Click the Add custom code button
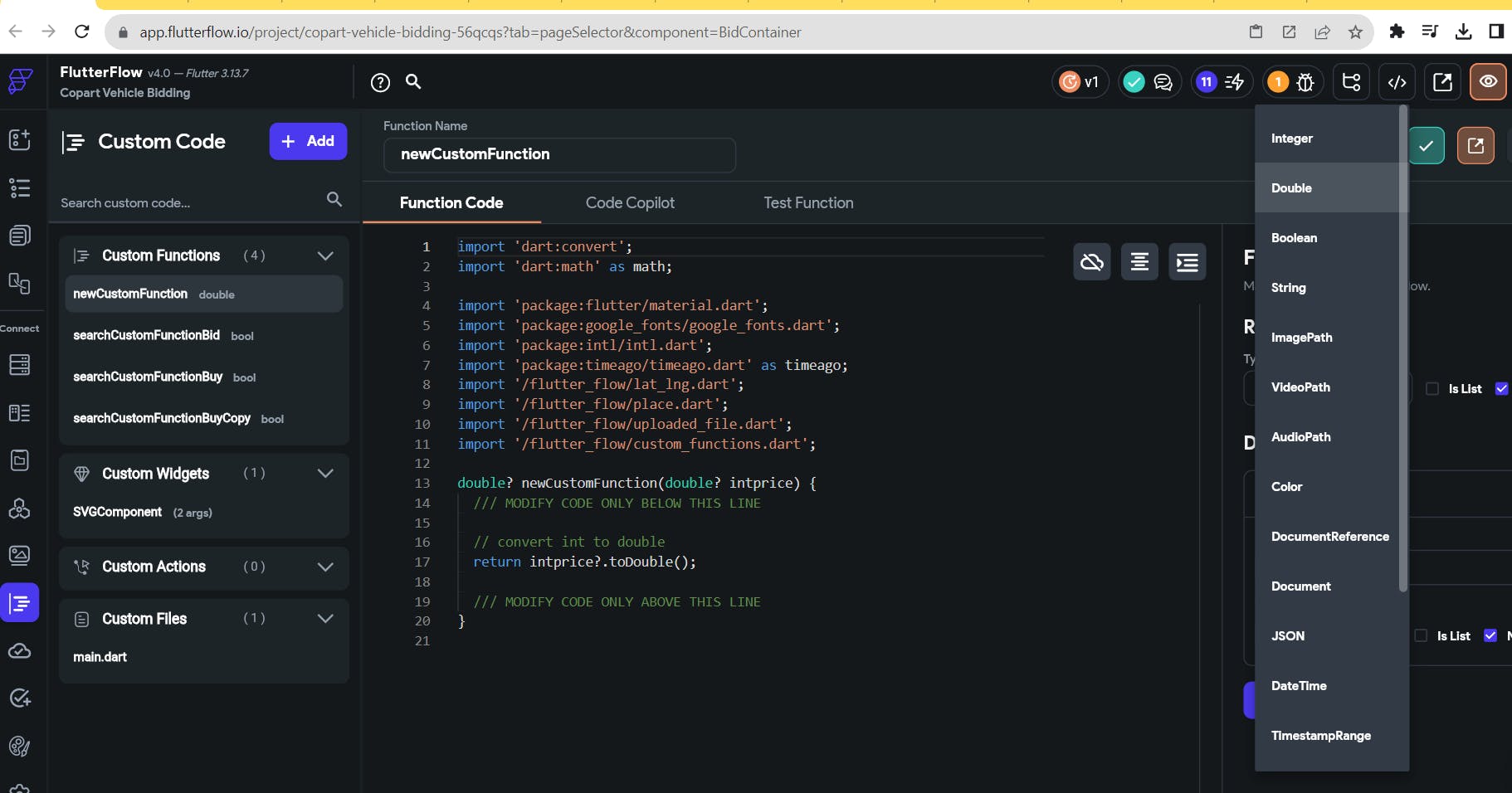Viewport: 1512px width, 793px height. click(x=308, y=141)
